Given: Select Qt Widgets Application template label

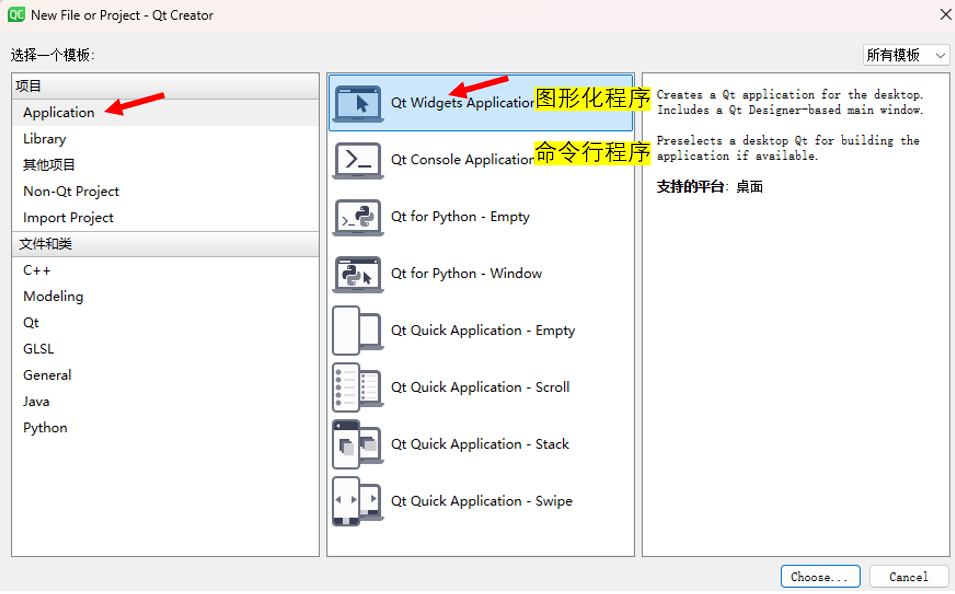Looking at the screenshot, I should pos(463,103).
